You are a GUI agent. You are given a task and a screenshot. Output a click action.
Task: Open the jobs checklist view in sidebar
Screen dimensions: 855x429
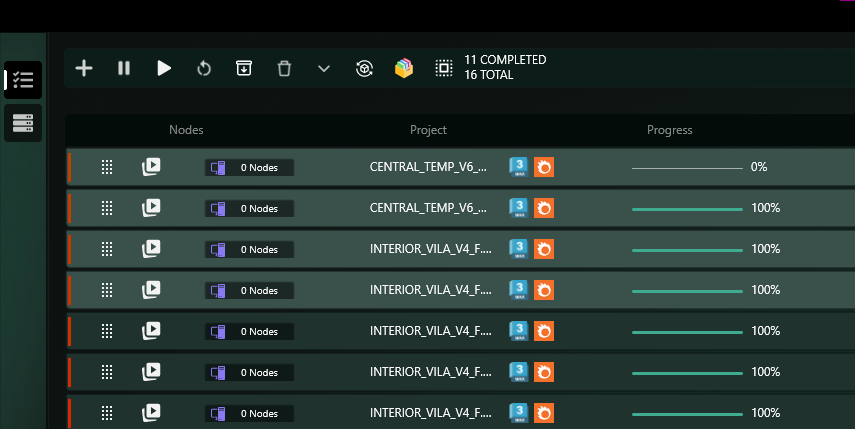[23, 80]
